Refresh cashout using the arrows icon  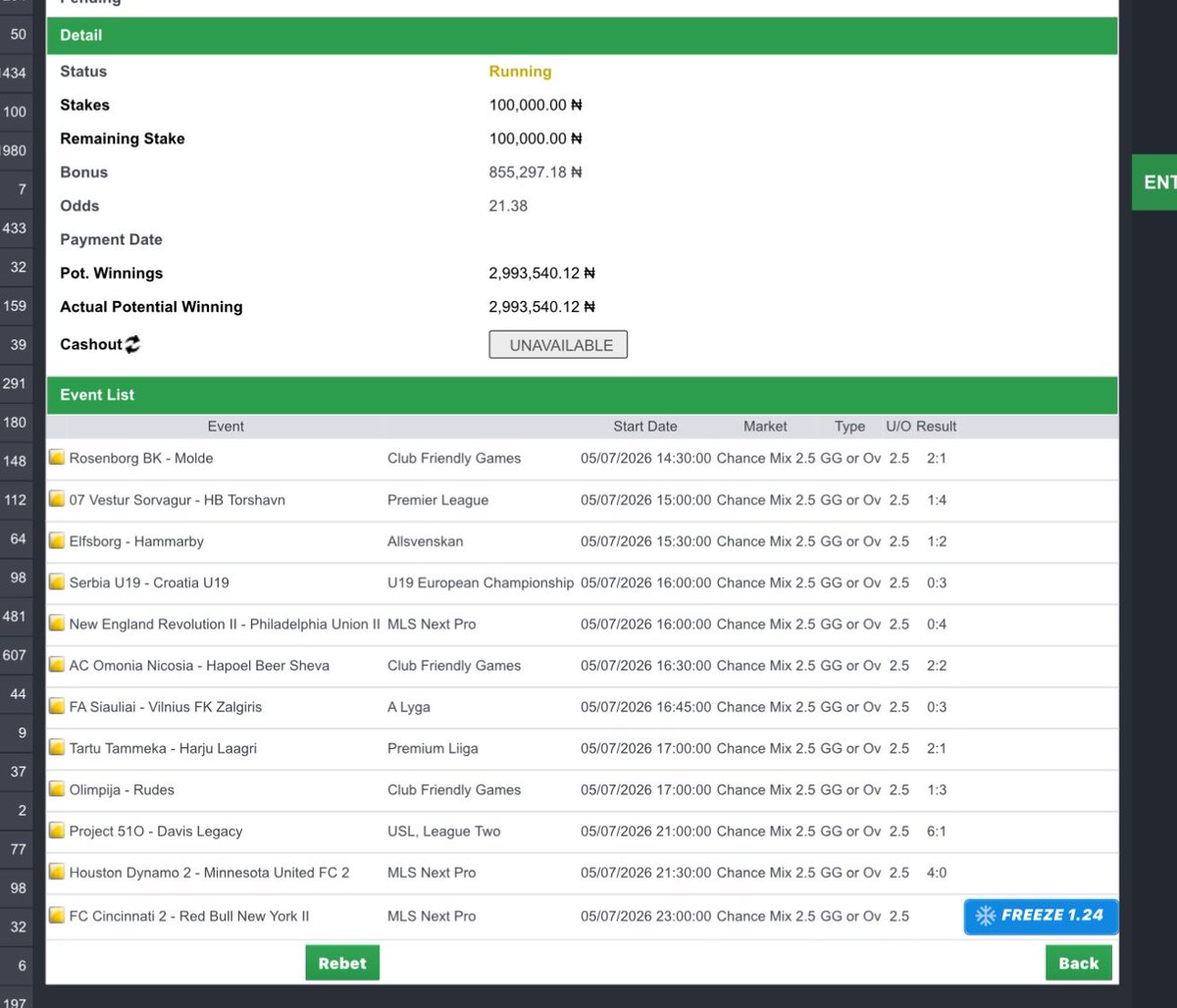click(132, 344)
